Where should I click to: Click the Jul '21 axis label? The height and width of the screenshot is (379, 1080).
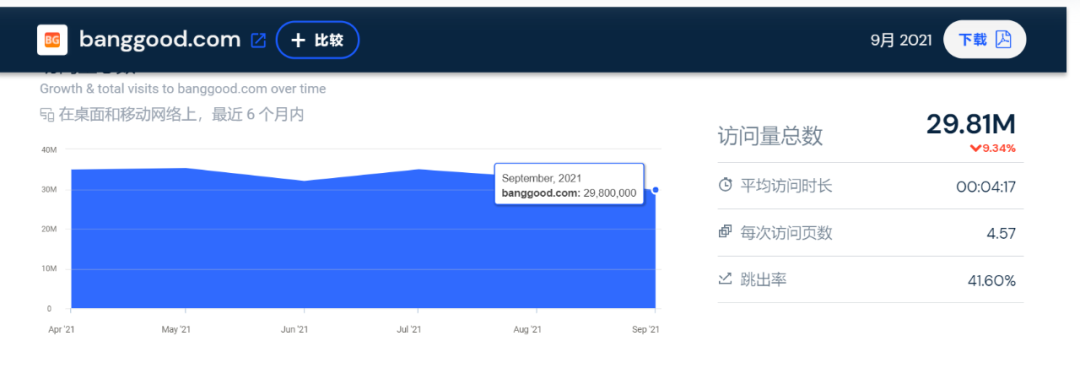pos(410,330)
